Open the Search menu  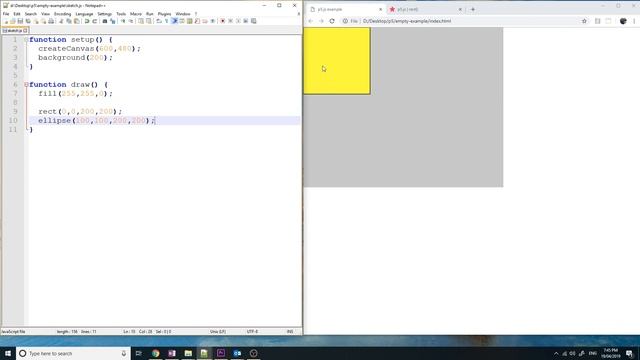(x=31, y=14)
